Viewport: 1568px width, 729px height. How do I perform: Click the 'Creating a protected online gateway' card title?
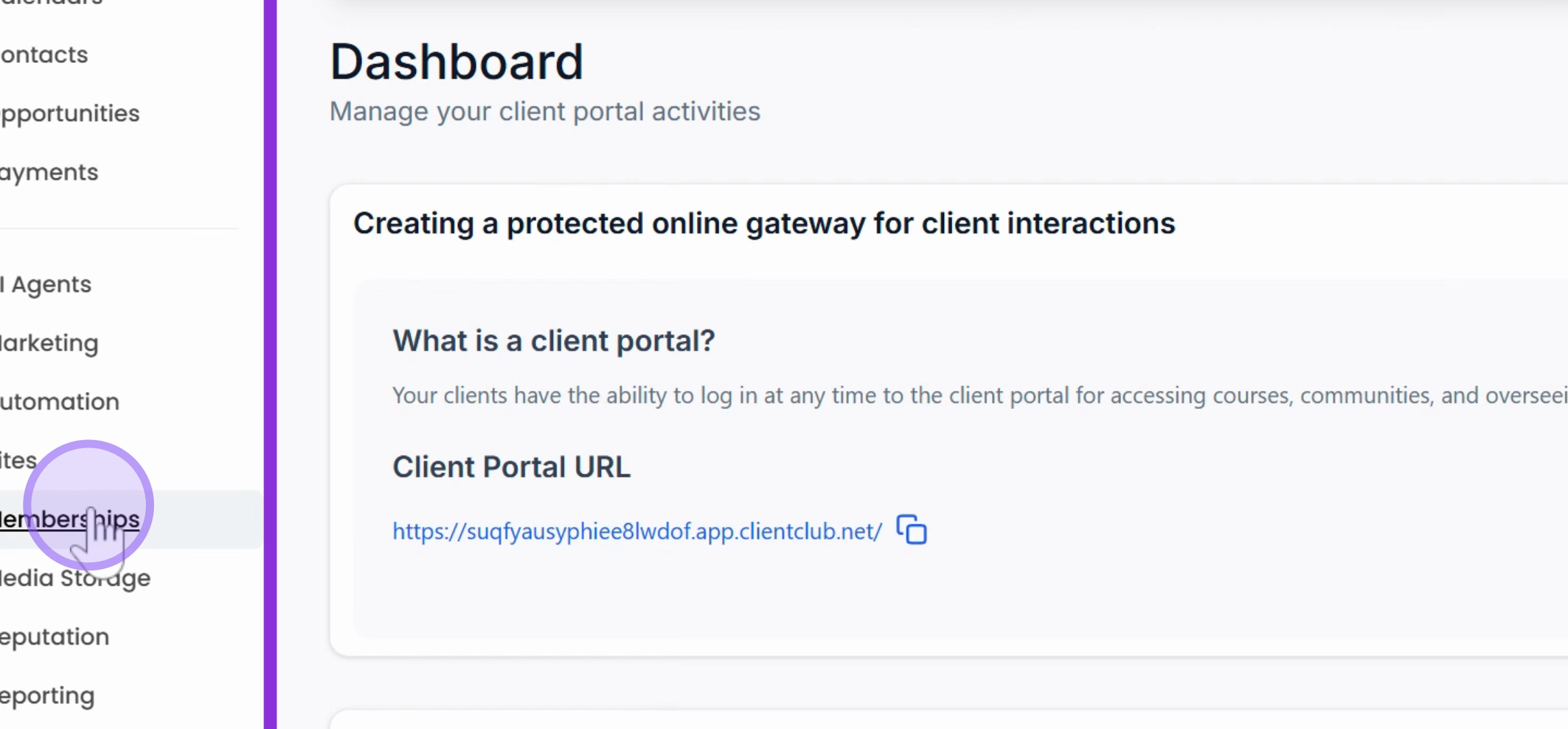click(x=764, y=223)
